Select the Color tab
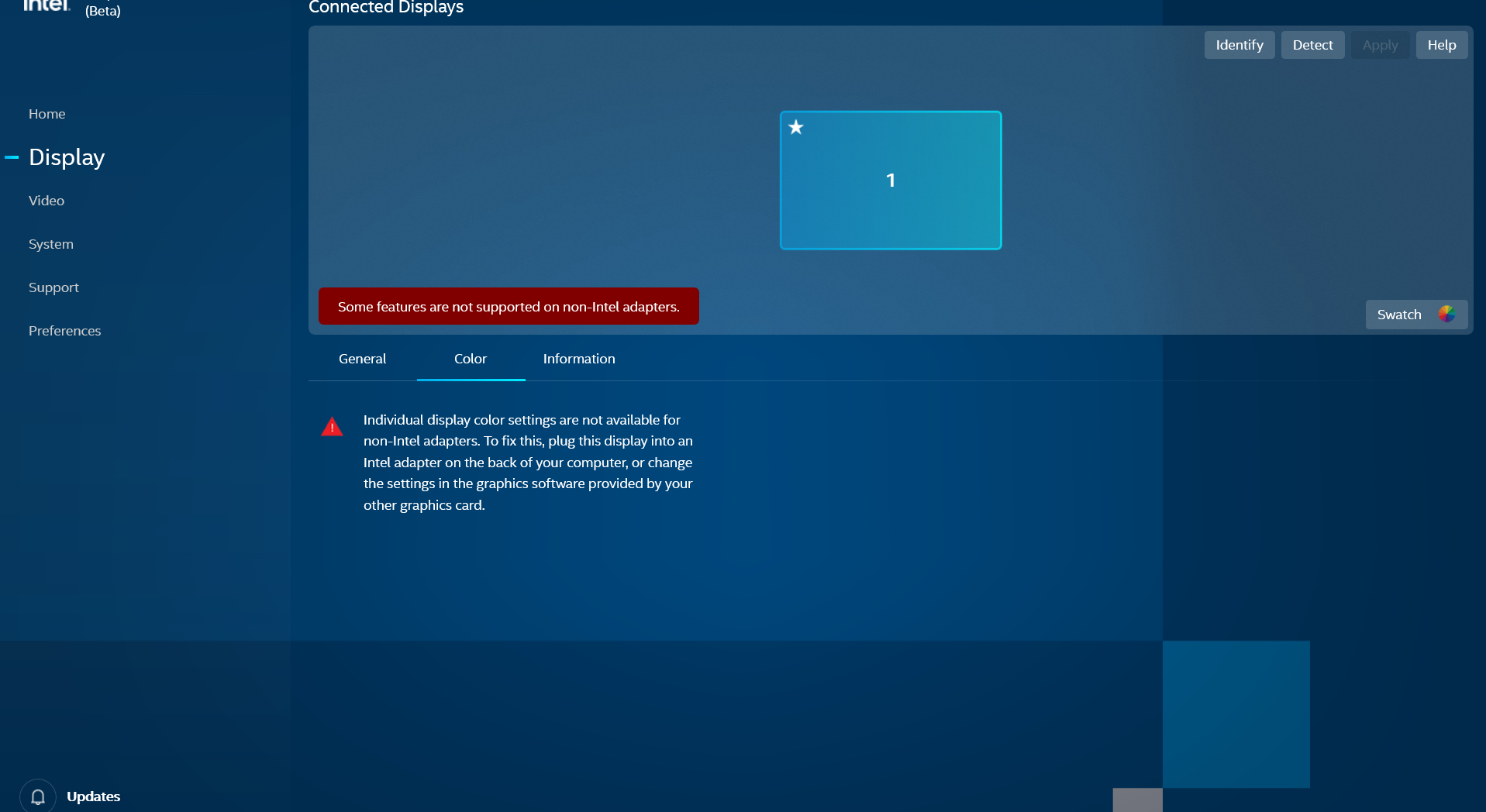The width and height of the screenshot is (1486, 812). point(471,359)
